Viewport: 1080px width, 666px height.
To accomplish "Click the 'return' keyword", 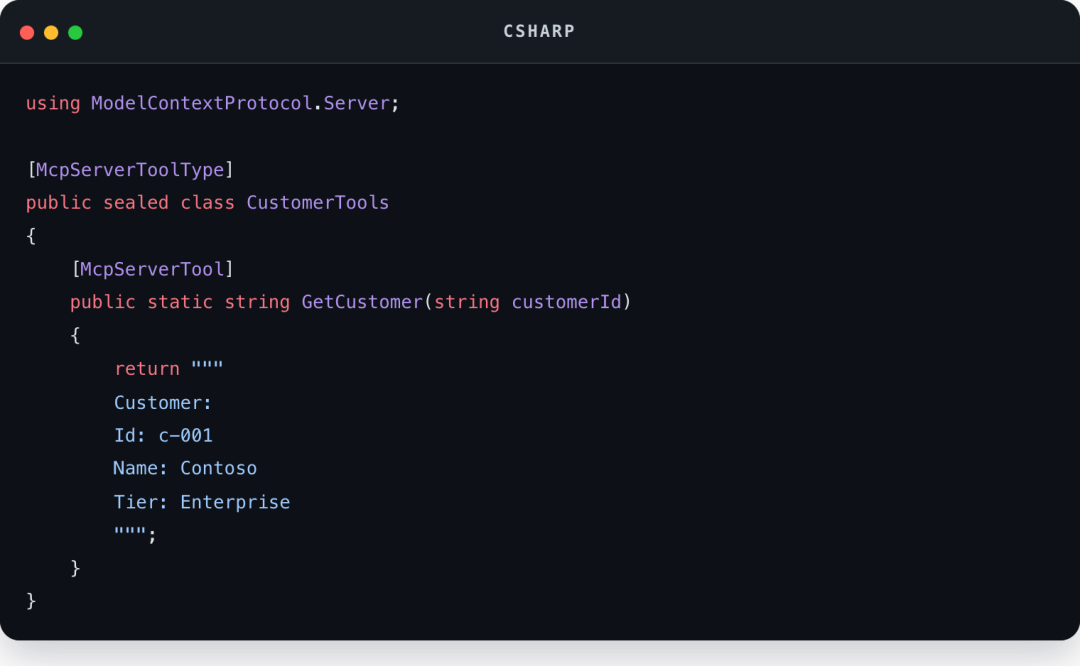I will tap(147, 368).
